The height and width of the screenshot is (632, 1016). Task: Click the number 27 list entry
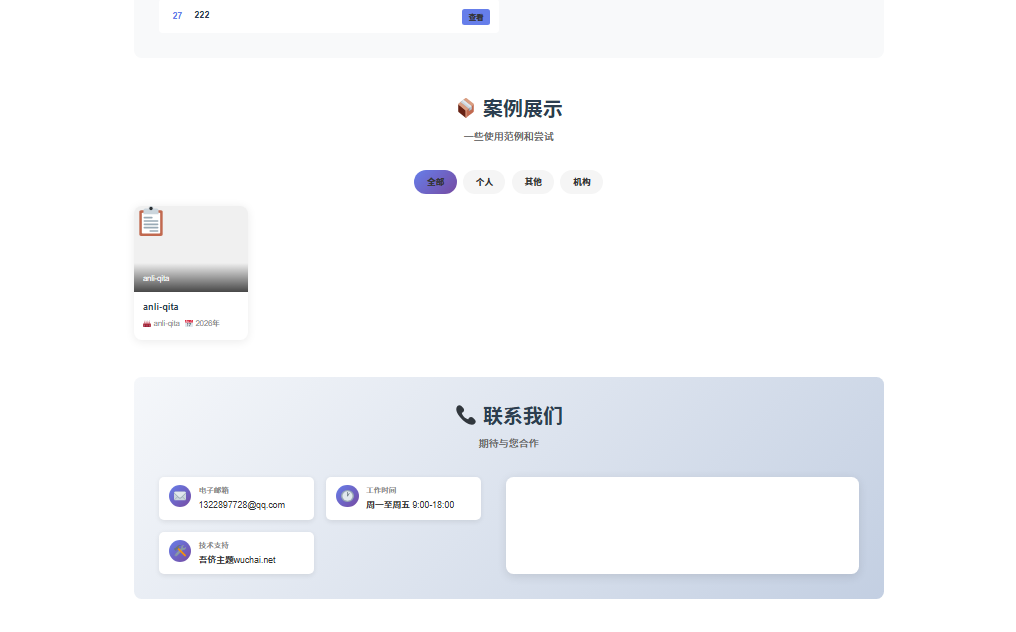pos(177,16)
